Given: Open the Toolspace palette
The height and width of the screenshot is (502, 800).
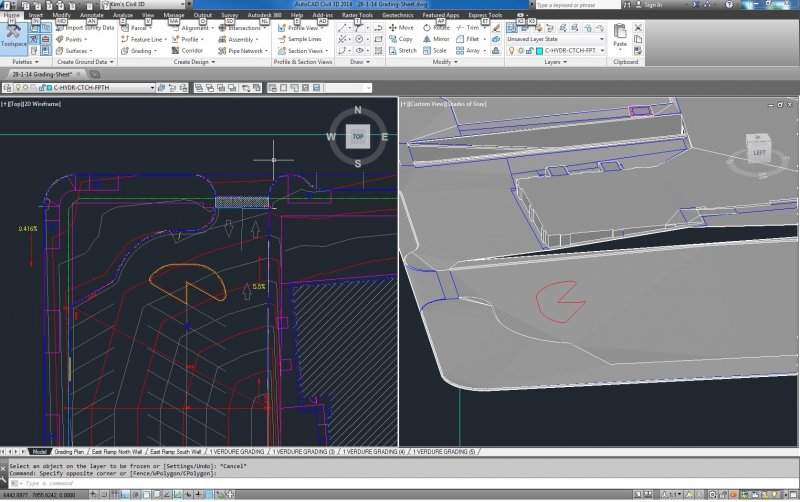Looking at the screenshot, I should click(x=14, y=36).
